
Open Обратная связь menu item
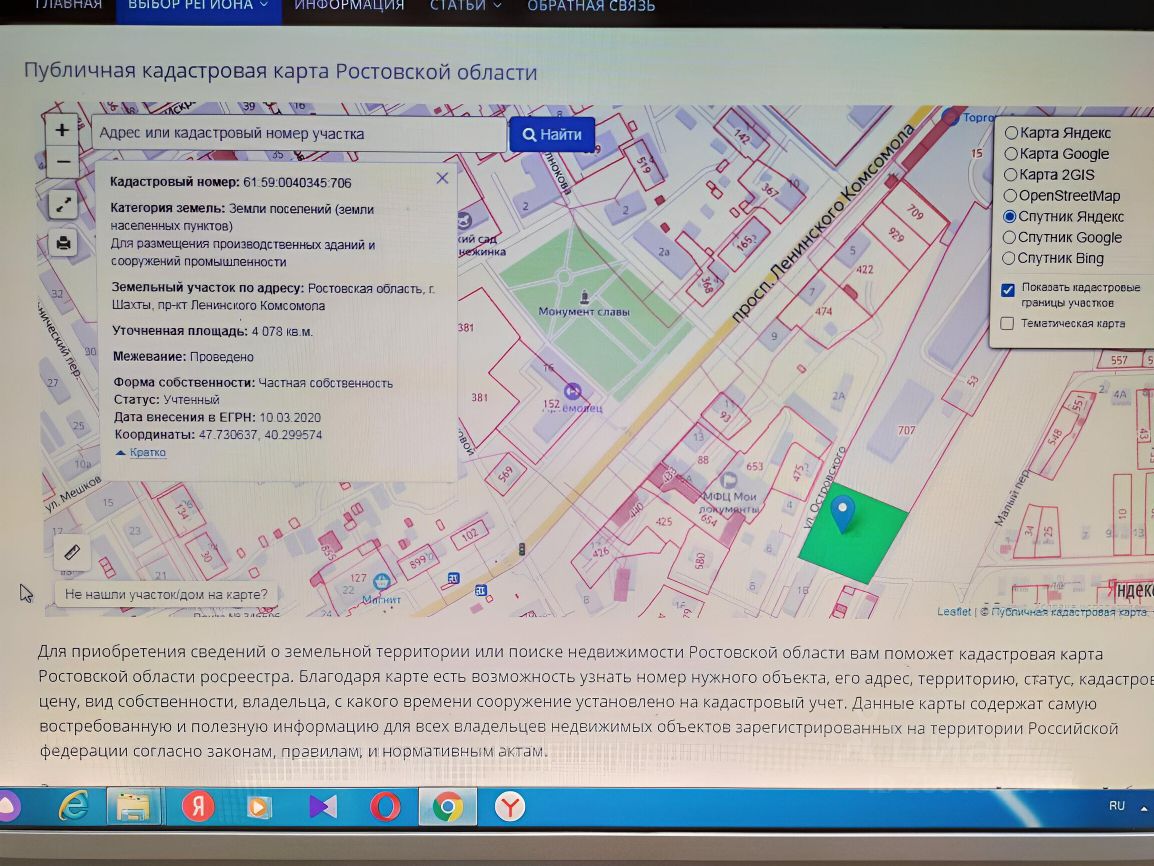coord(591,6)
